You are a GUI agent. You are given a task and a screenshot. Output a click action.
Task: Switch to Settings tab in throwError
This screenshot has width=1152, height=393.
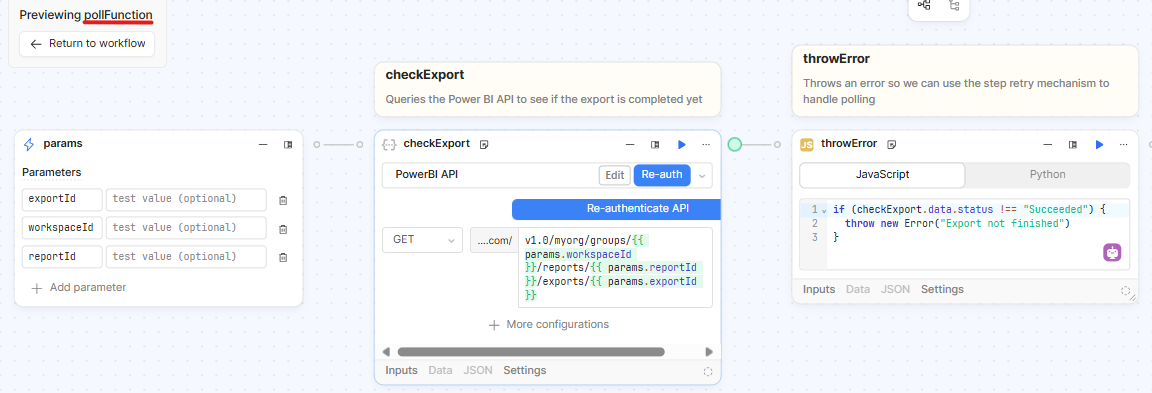(942, 289)
